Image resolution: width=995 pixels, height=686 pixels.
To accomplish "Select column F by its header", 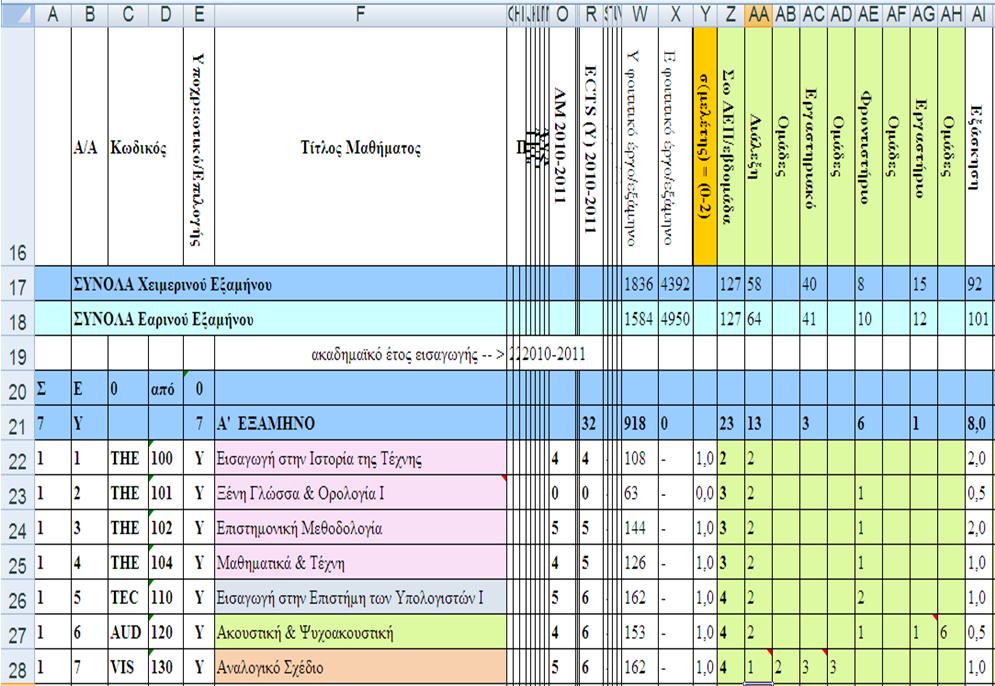I will click(x=360, y=15).
